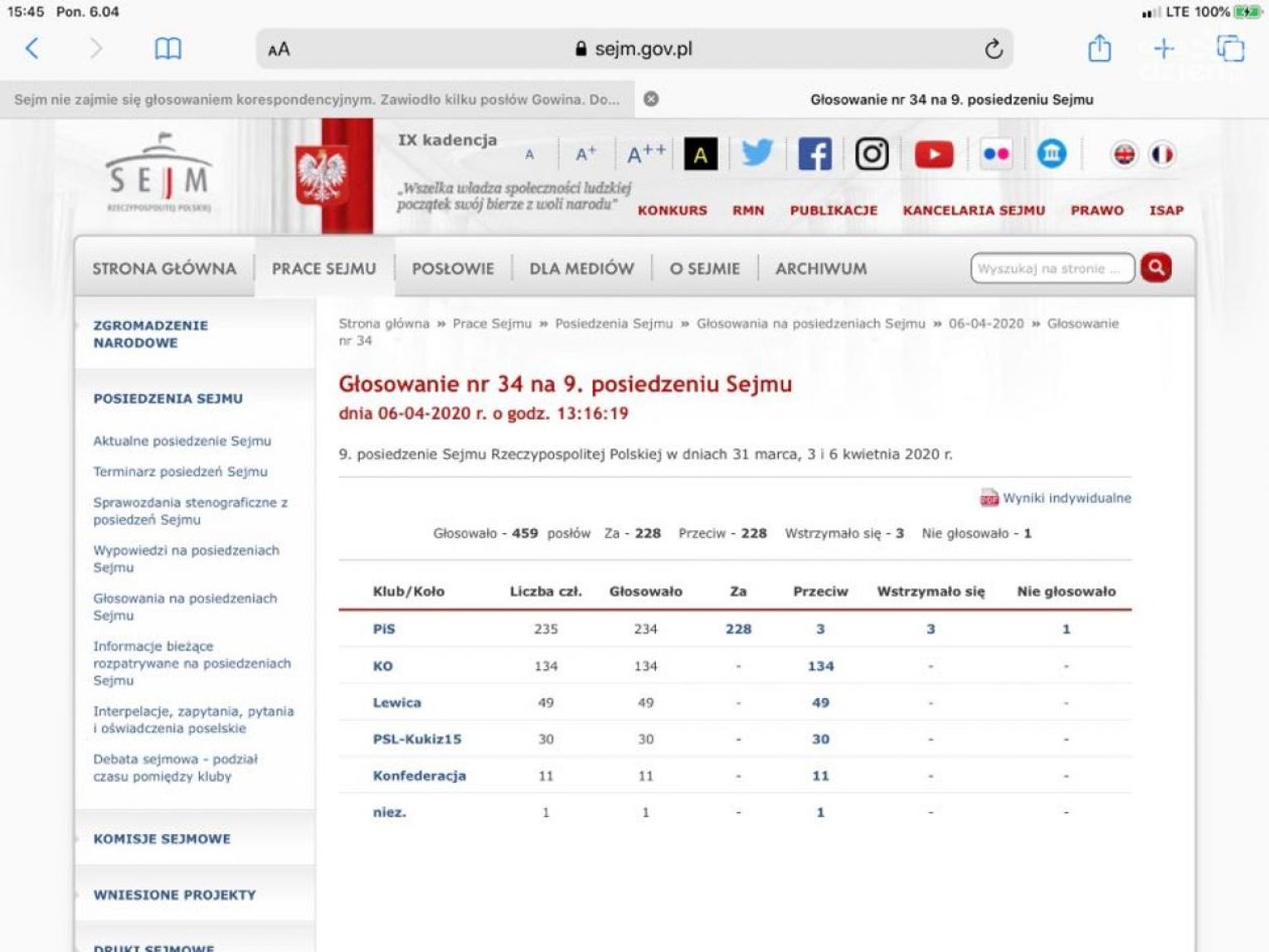1269x952 pixels.
Task: Tap the Safari share icon
Action: click(x=1099, y=48)
